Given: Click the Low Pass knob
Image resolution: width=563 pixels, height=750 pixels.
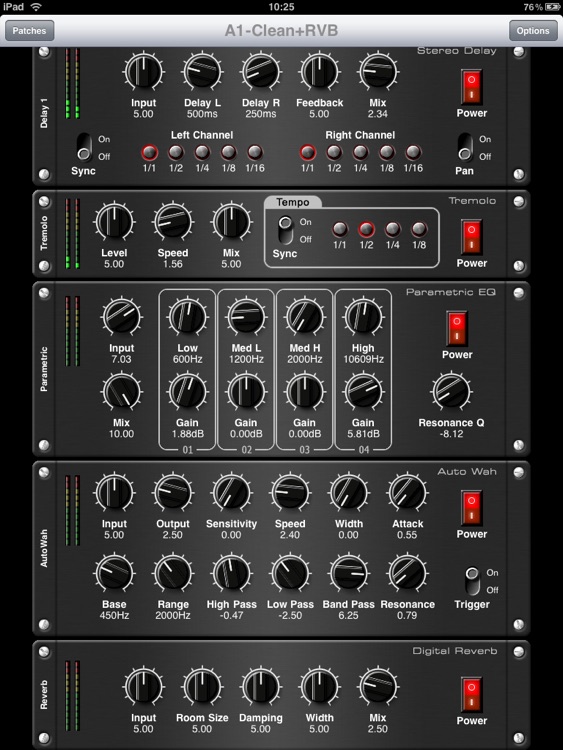Looking at the screenshot, I should pyautogui.click(x=290, y=573).
